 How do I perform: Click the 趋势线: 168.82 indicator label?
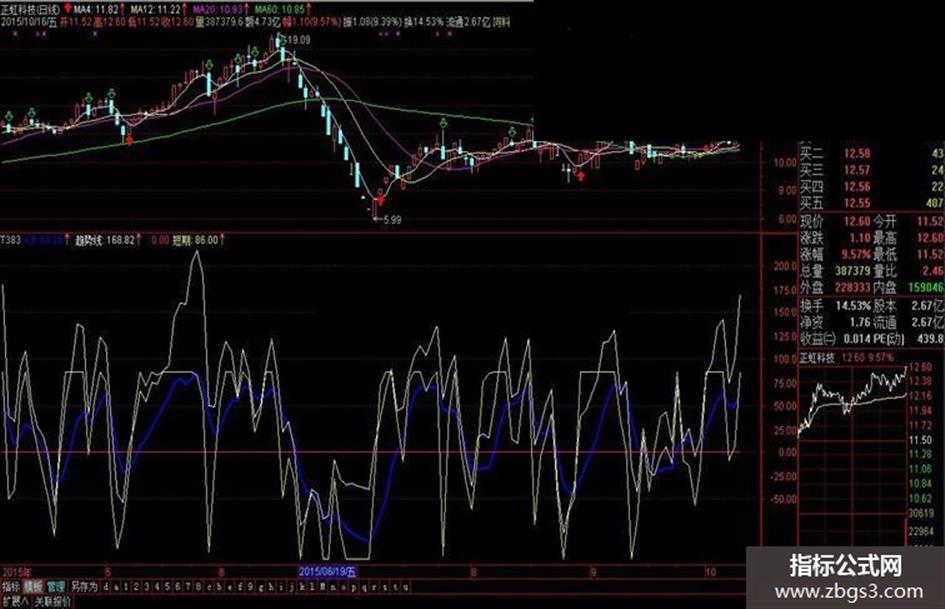click(x=105, y=240)
